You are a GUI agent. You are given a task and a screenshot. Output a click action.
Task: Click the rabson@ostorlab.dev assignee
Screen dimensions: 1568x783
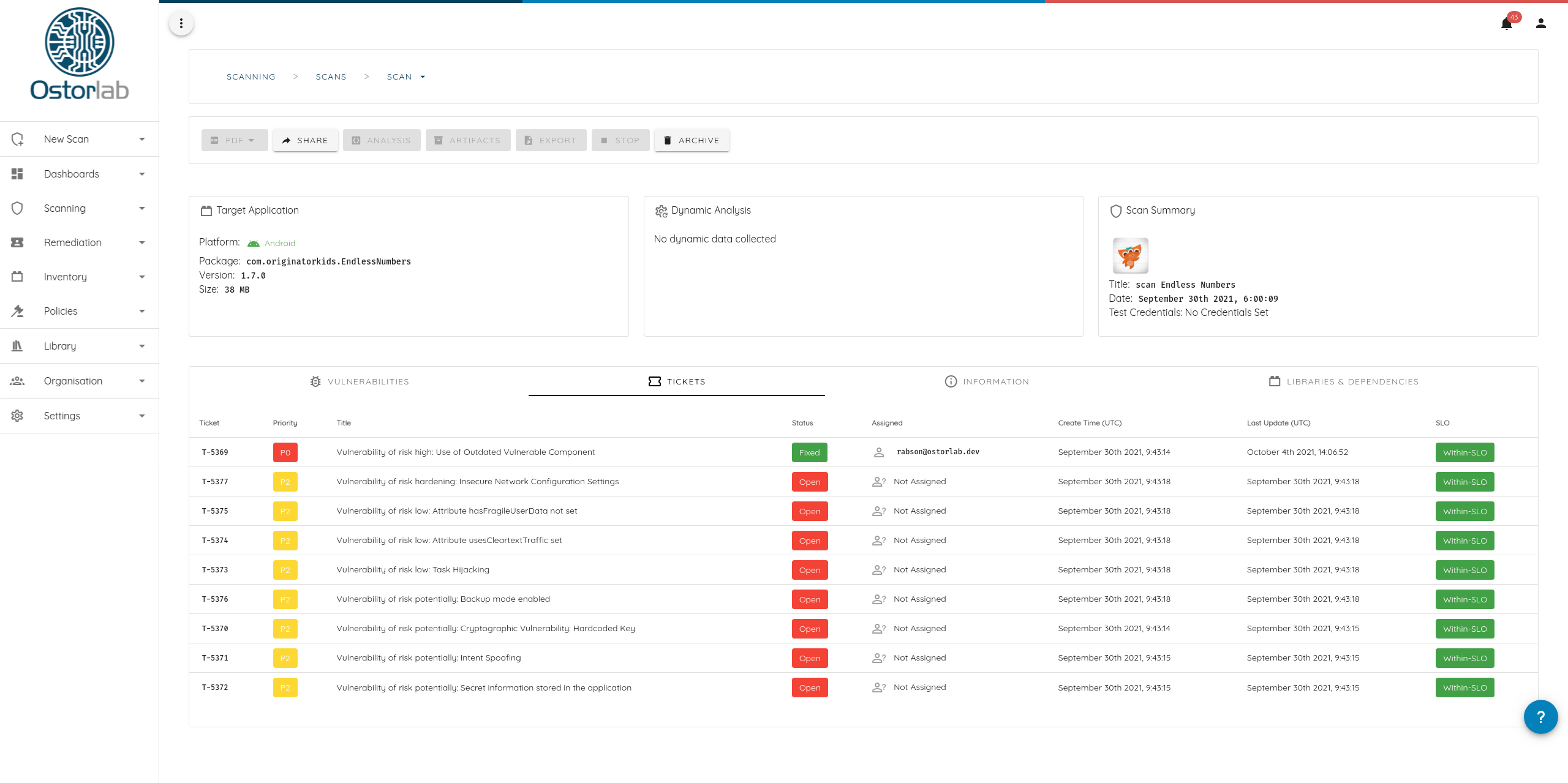[x=938, y=452]
